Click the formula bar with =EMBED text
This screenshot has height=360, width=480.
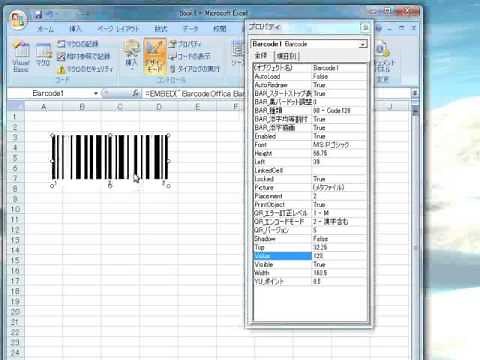click(195, 94)
